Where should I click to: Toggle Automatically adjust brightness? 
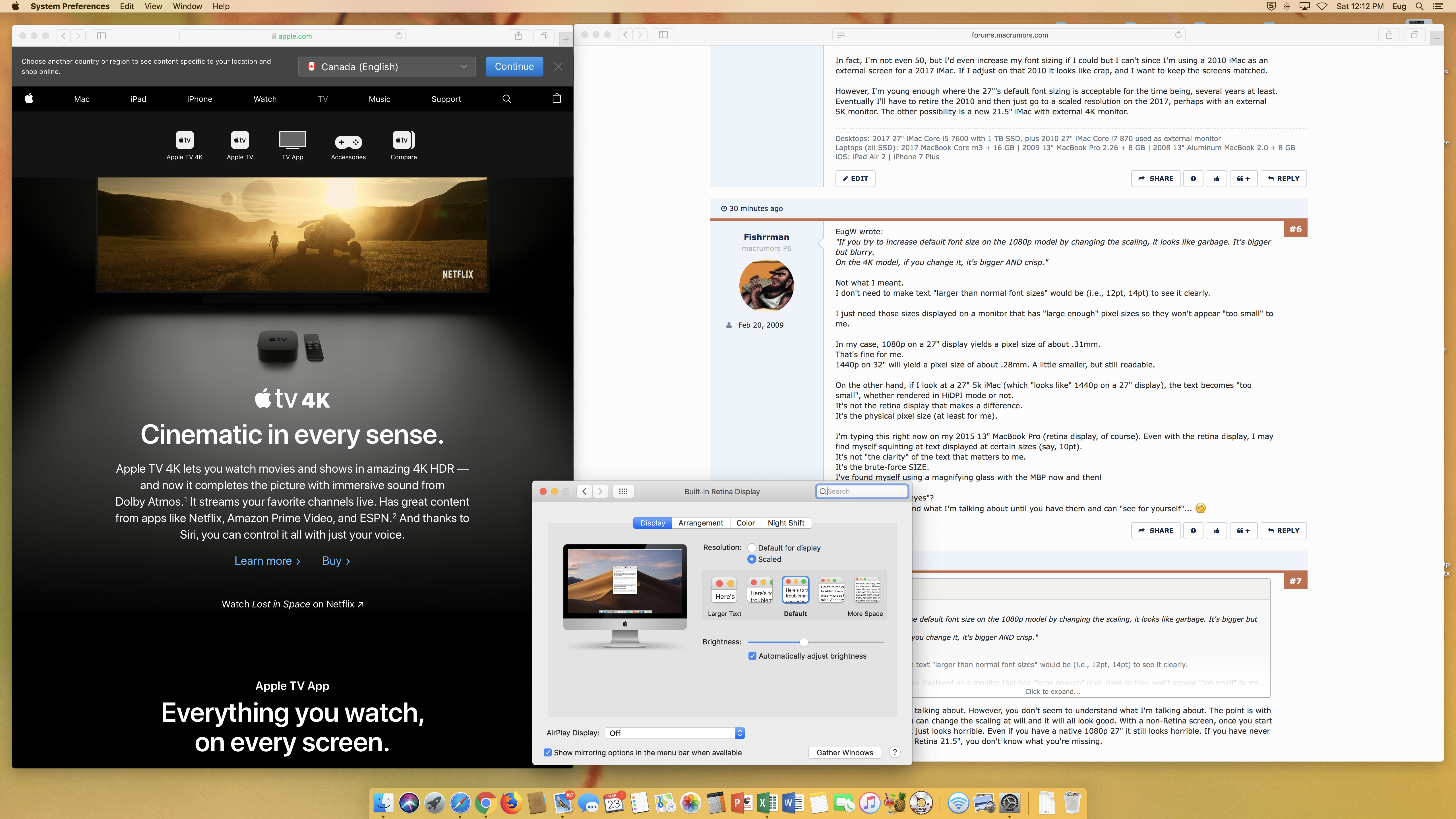click(x=752, y=656)
